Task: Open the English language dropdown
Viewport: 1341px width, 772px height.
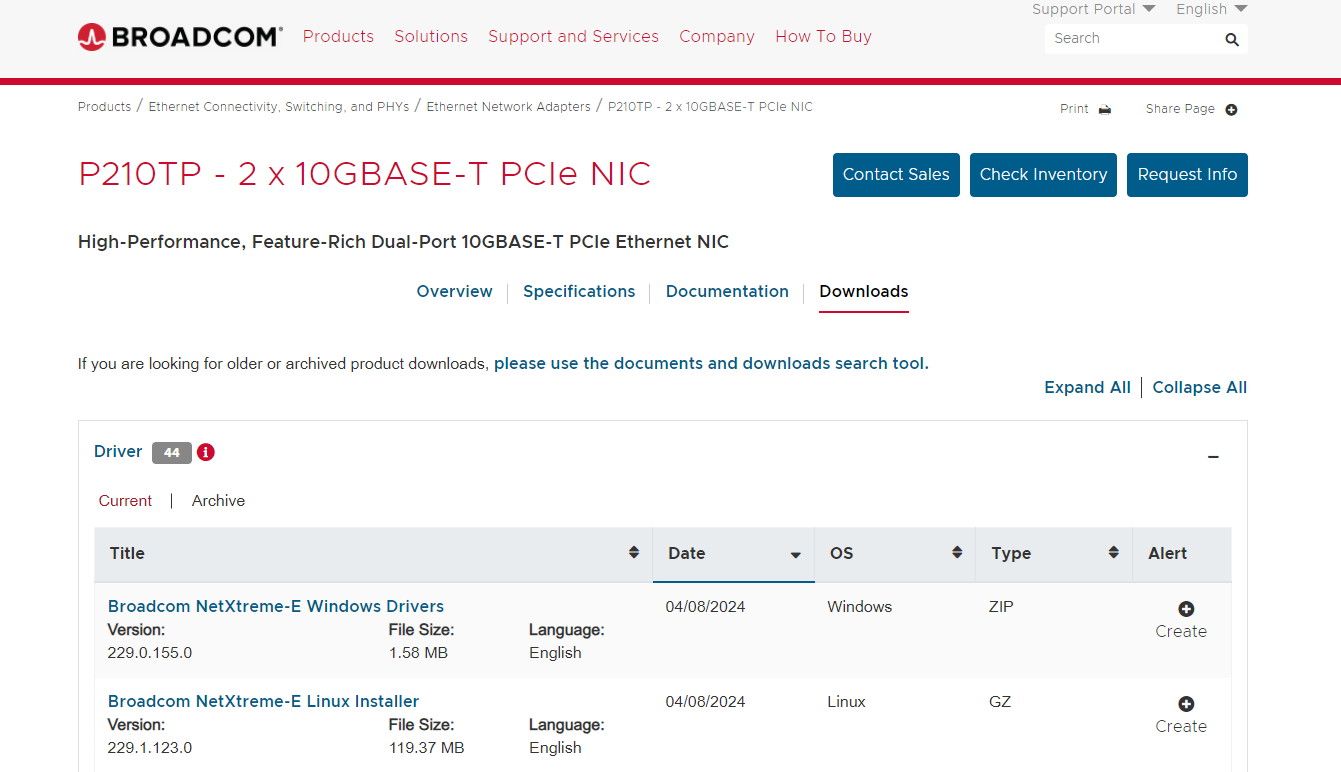Action: [x=1211, y=9]
